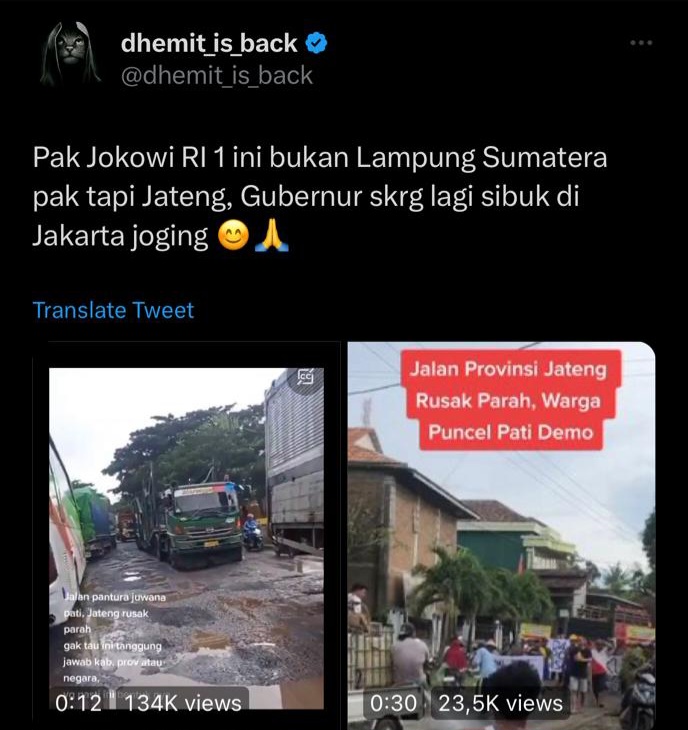Open the @dhemit_is_back handle link
688x730 pixels.
[216, 75]
